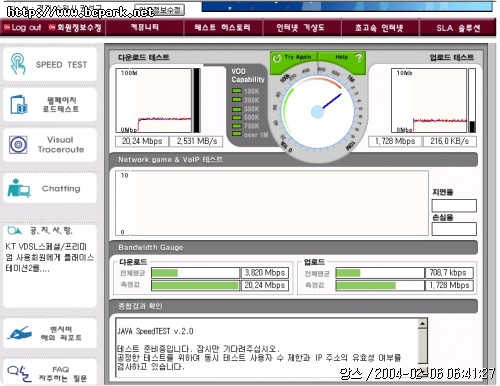Select the 테스트 히스토리 menu item
This screenshot has width=500, height=386.
(223, 28)
